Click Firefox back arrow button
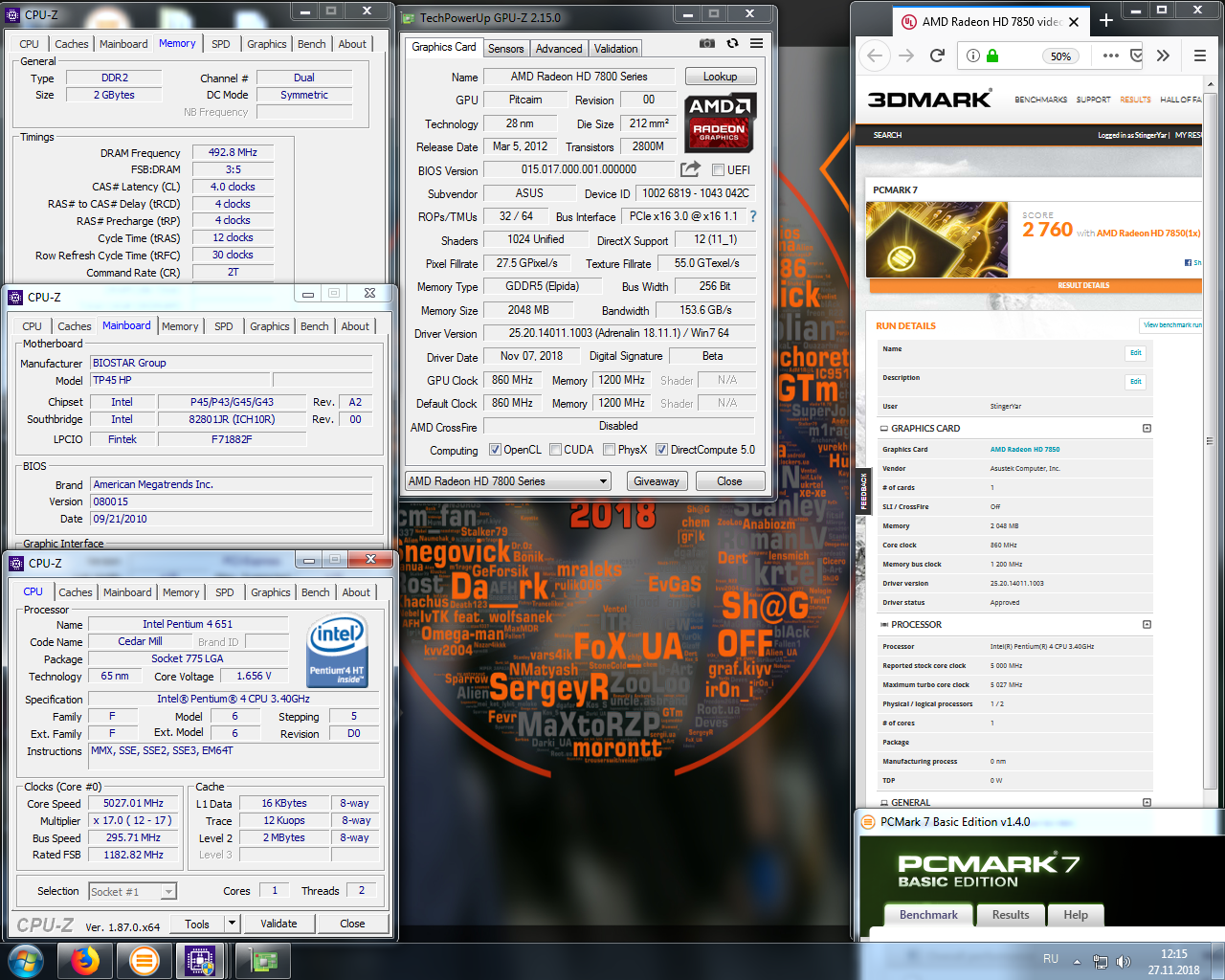This screenshot has width=1225, height=980. point(875,56)
